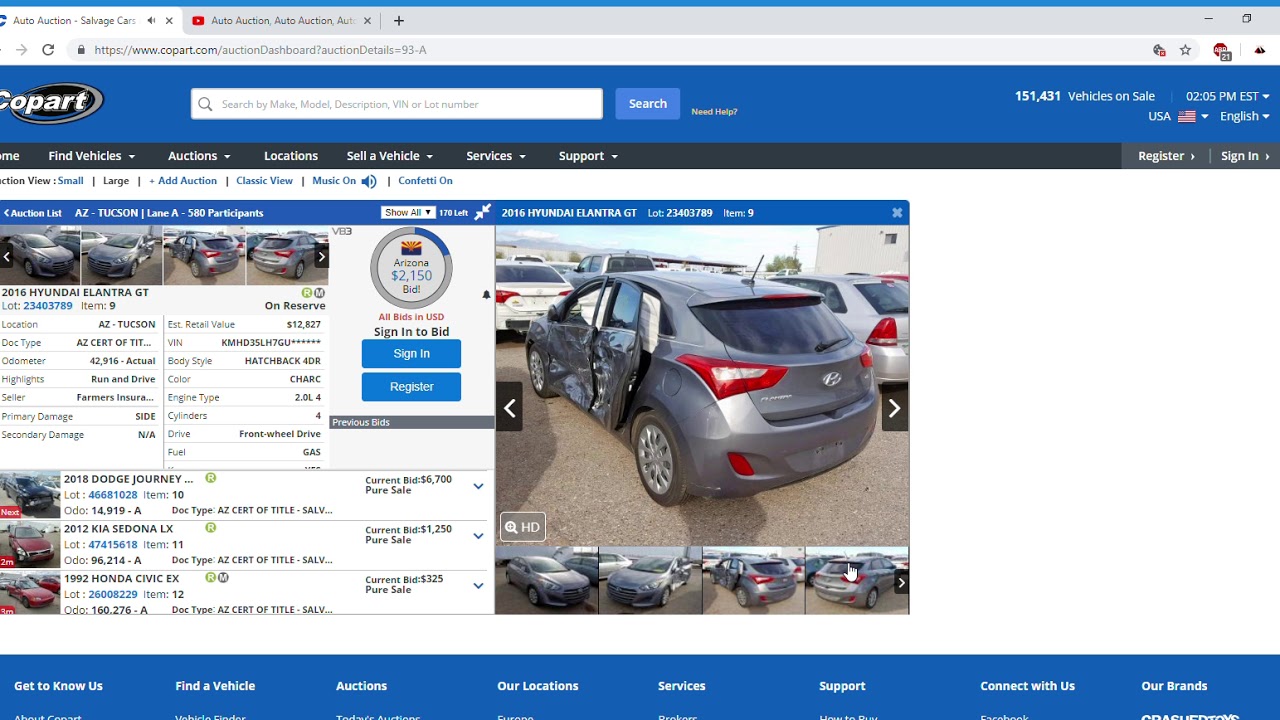
Task: Open the Support menu
Action: [588, 156]
